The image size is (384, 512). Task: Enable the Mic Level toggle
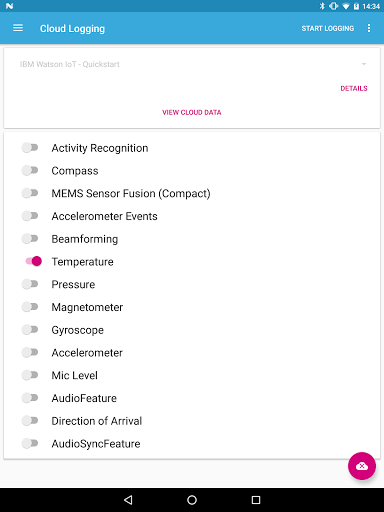tap(30, 375)
